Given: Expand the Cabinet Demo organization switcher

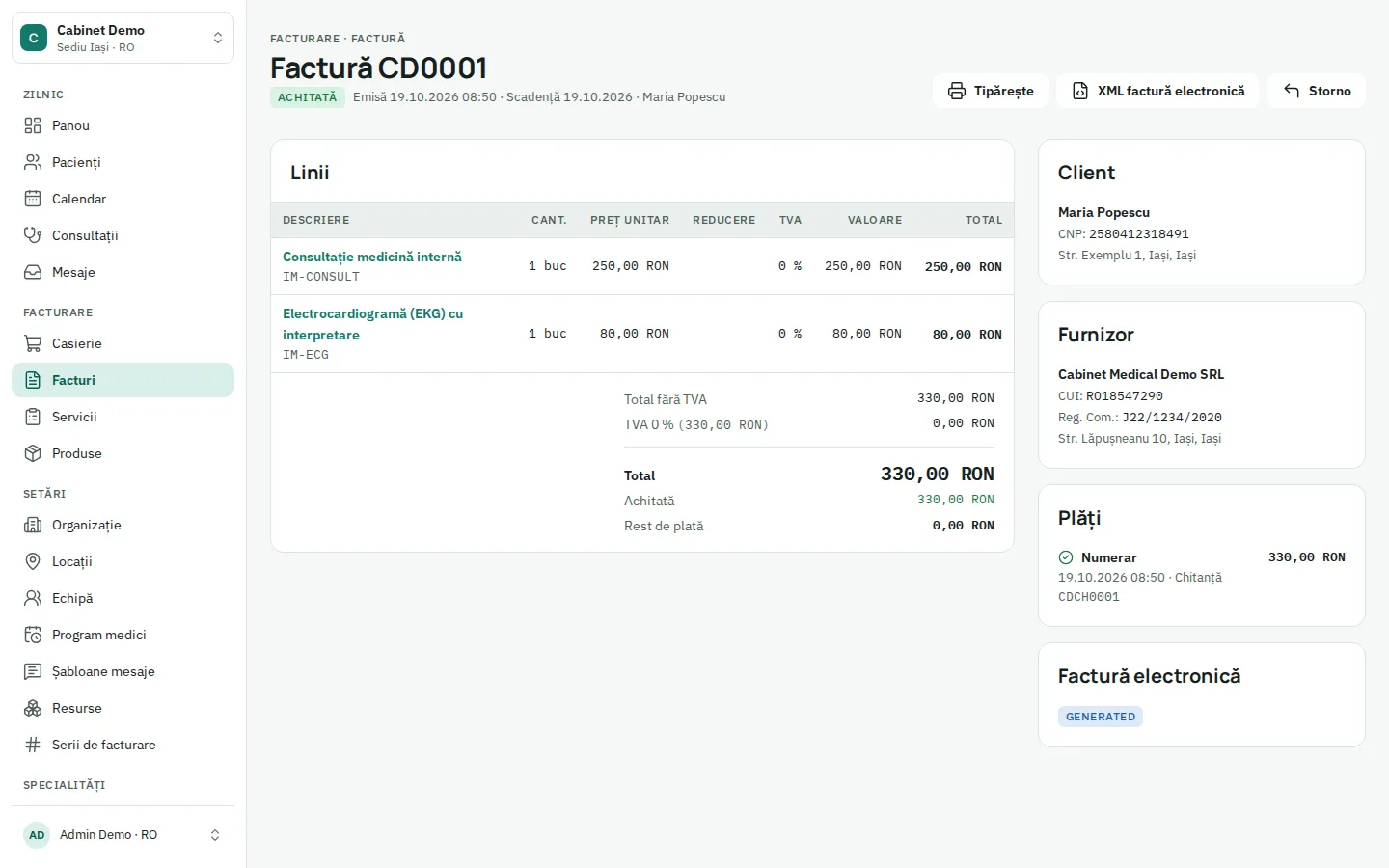Looking at the screenshot, I should (x=123, y=38).
